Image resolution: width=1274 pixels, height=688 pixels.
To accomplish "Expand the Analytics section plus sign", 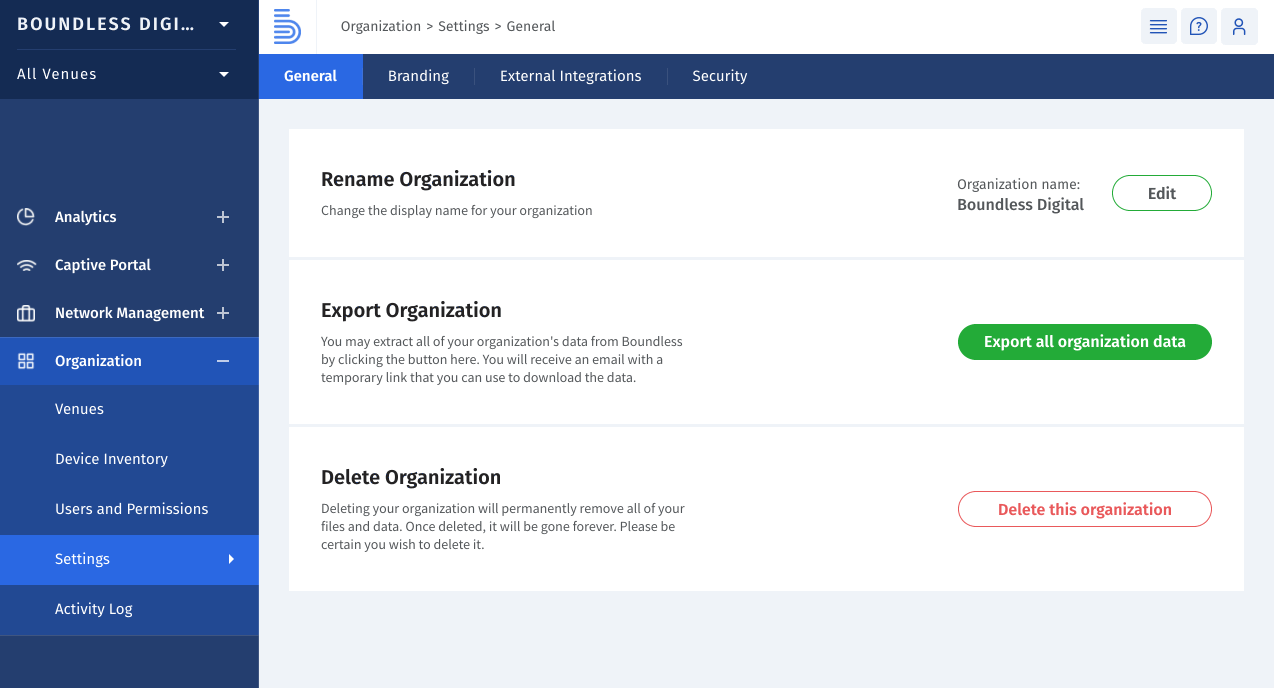I will click(x=223, y=217).
